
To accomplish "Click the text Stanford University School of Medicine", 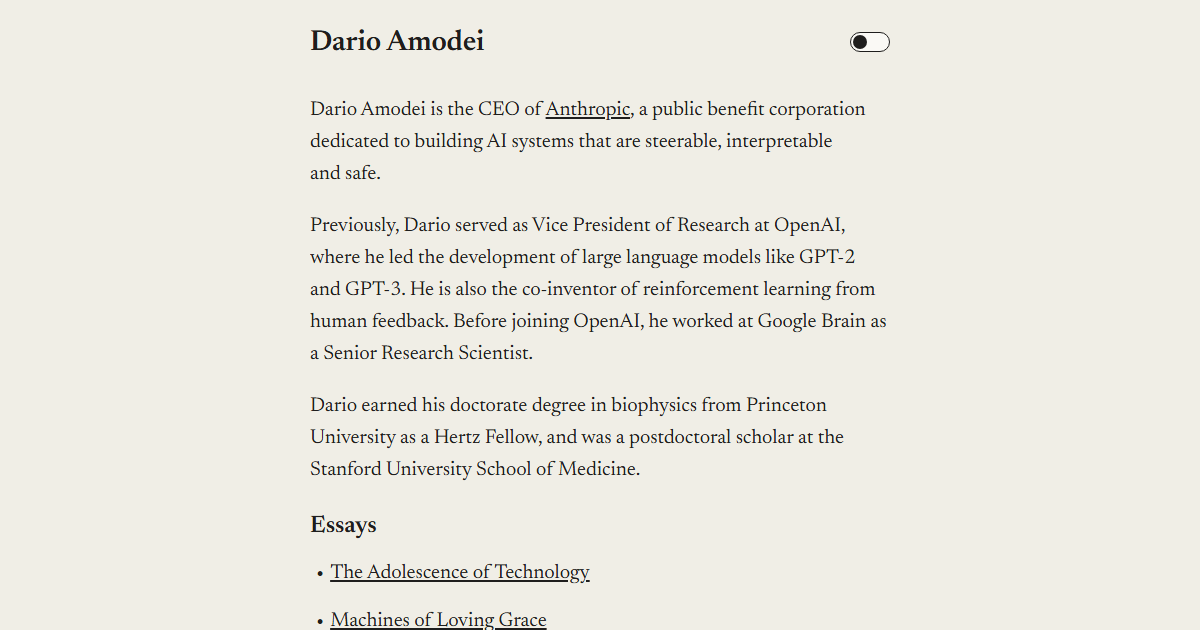I will 475,469.
